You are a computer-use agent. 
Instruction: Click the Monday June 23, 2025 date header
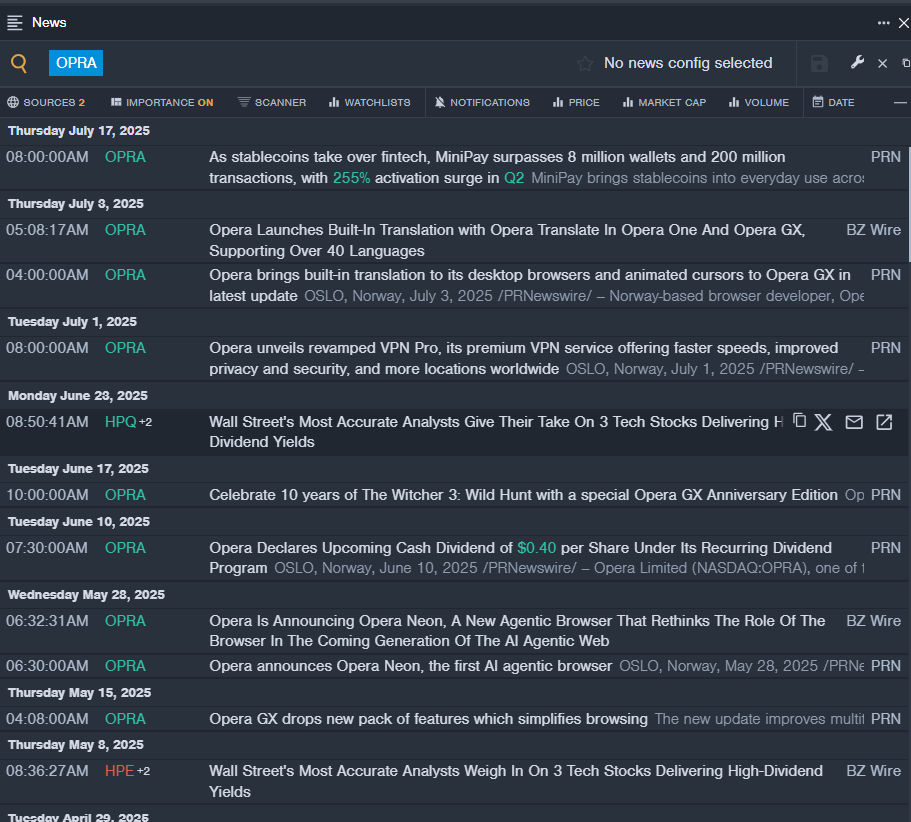pyautogui.click(x=78, y=396)
